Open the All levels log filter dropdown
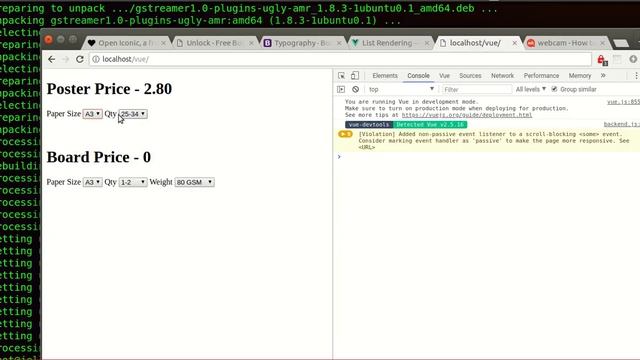The height and width of the screenshot is (360, 640). tap(530, 89)
